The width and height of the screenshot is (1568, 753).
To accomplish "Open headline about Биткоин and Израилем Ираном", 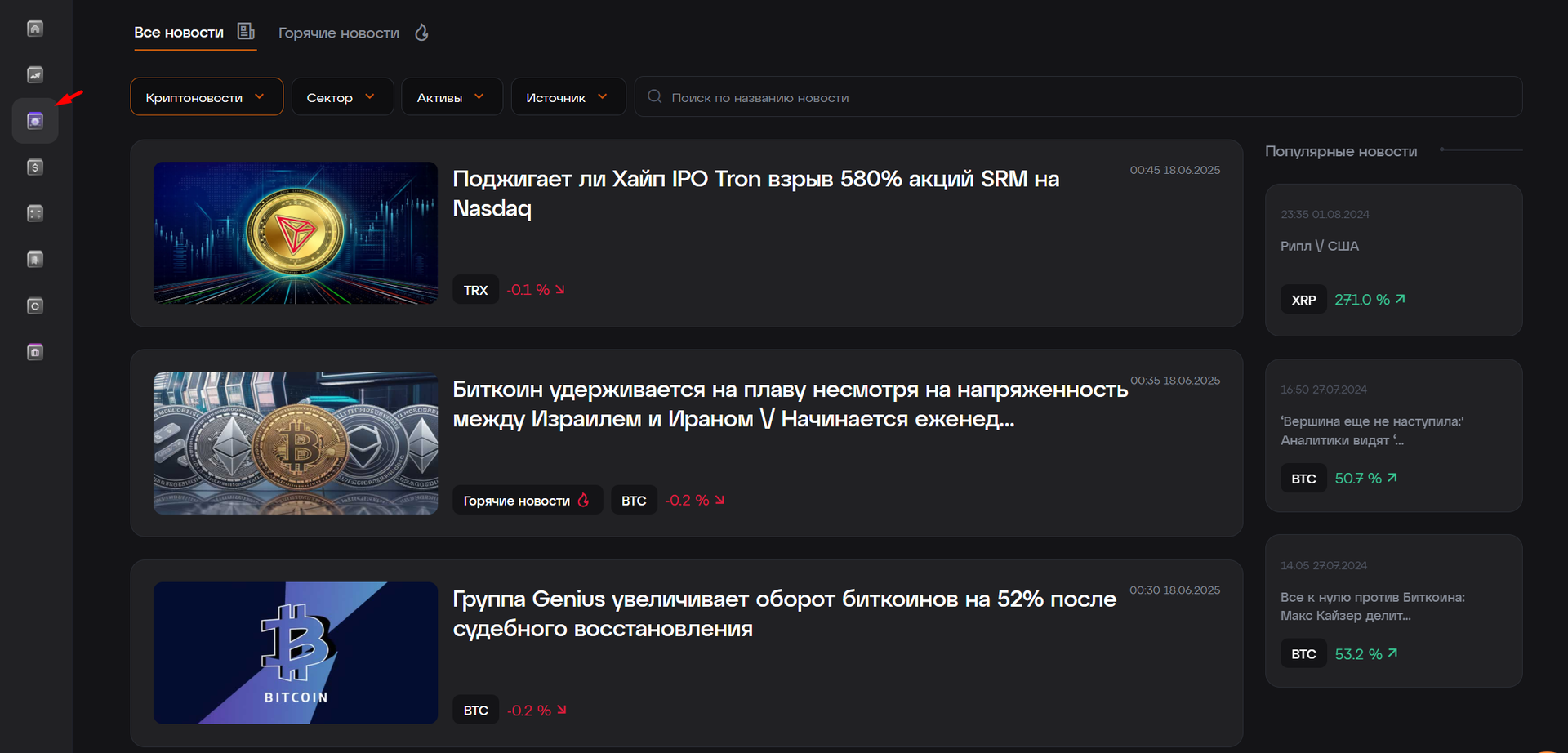I will 791,404.
